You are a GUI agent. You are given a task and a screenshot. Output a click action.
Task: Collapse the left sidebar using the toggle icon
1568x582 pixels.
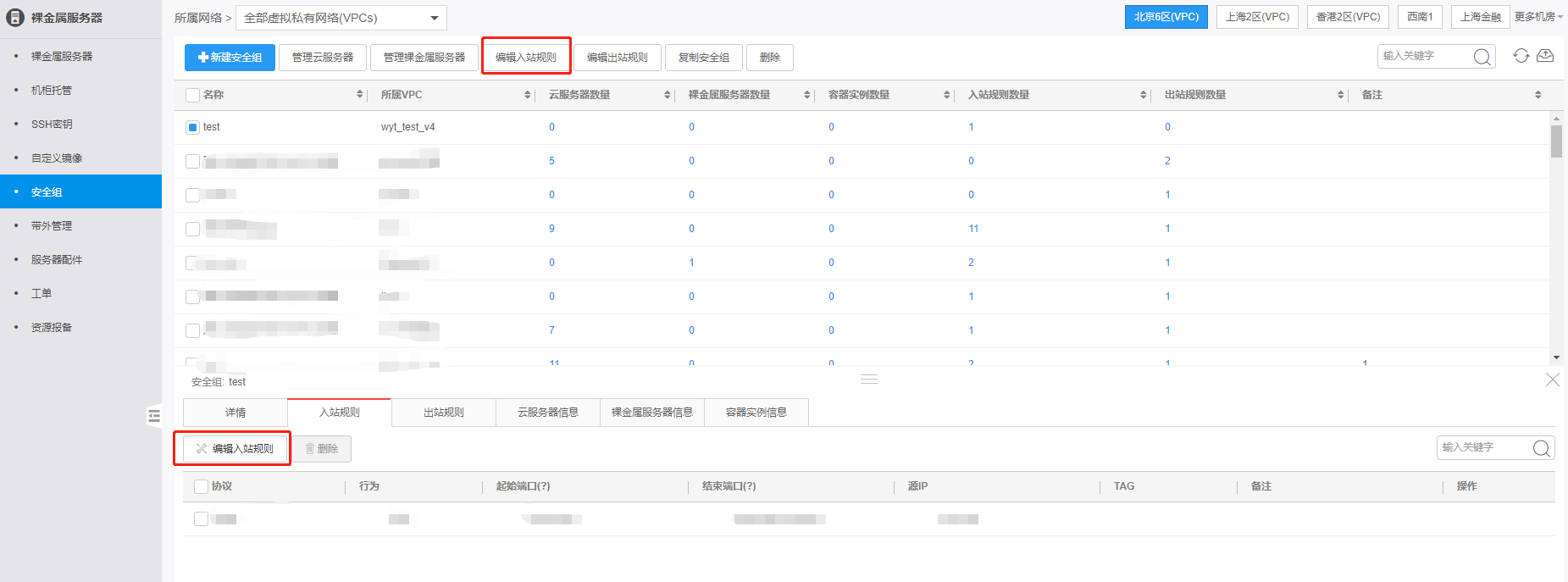tap(153, 415)
